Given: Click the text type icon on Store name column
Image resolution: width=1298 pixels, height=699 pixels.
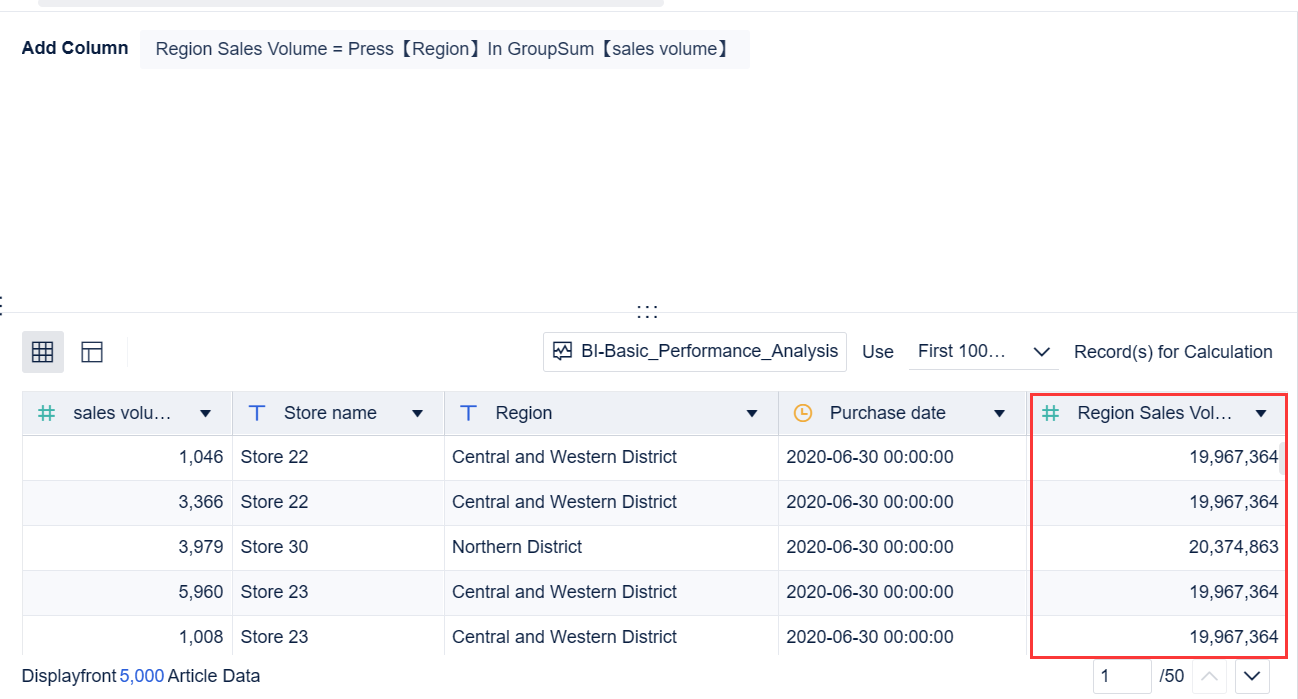Looking at the screenshot, I should click(x=257, y=412).
